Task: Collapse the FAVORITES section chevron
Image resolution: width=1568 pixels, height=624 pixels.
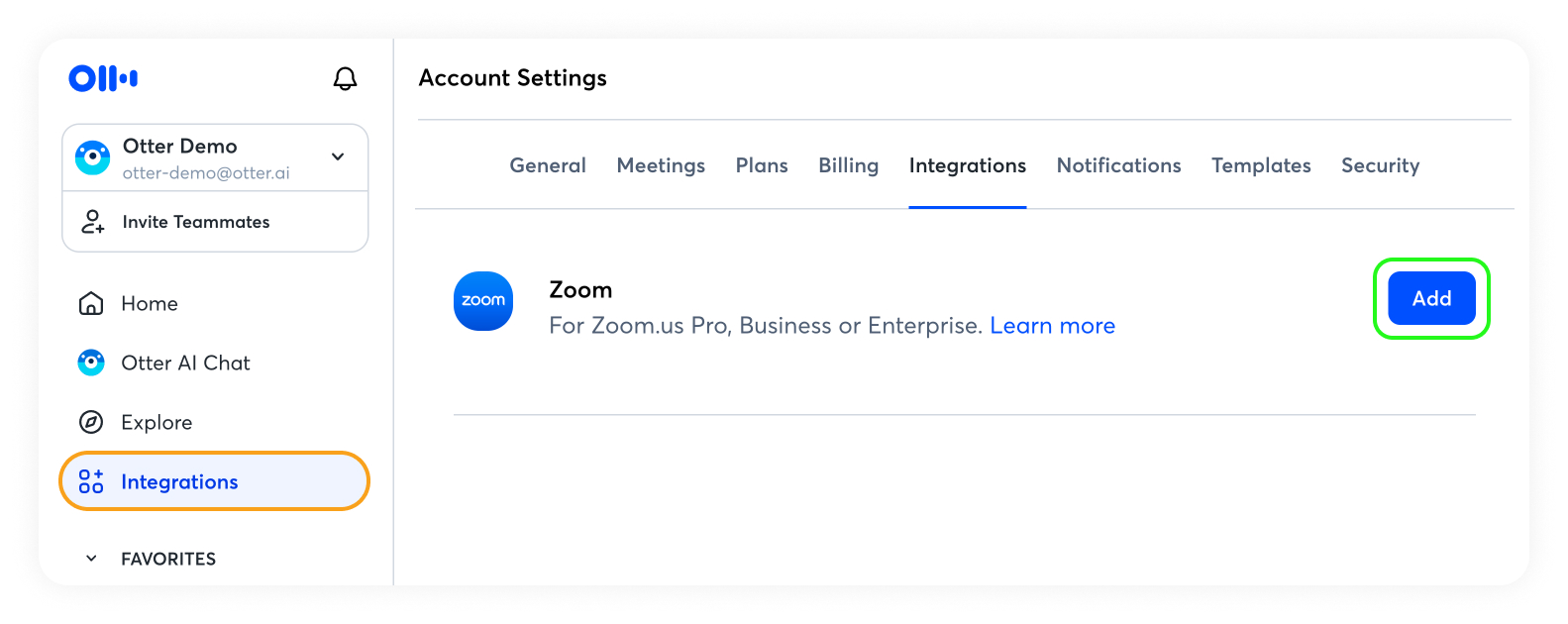Action: click(x=91, y=559)
